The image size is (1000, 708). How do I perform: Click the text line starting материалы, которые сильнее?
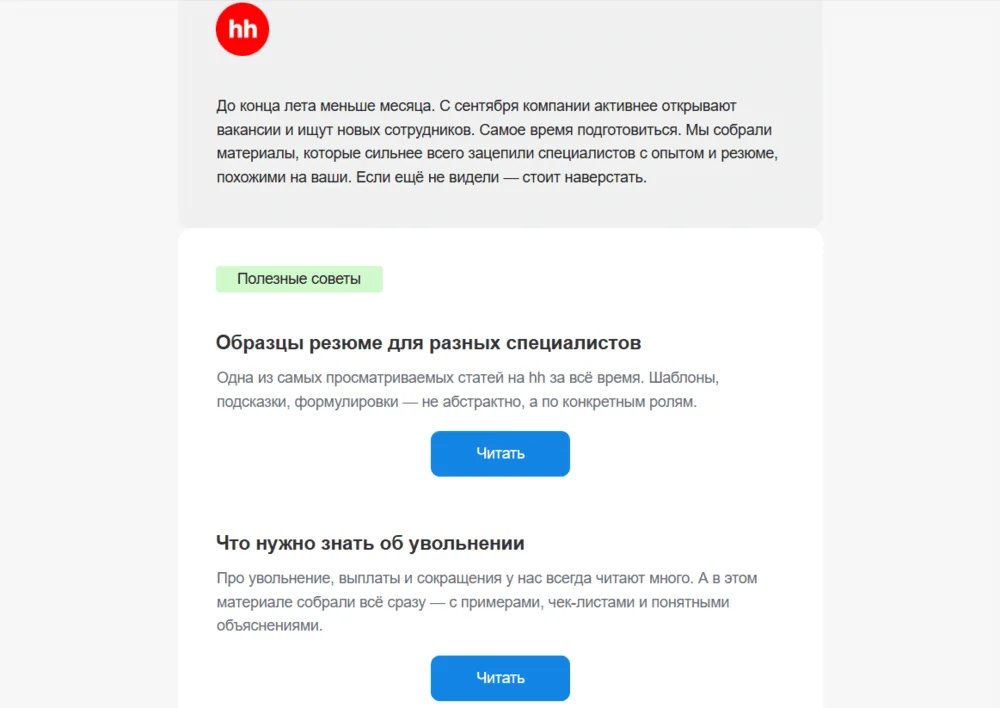pyautogui.click(x=497, y=154)
